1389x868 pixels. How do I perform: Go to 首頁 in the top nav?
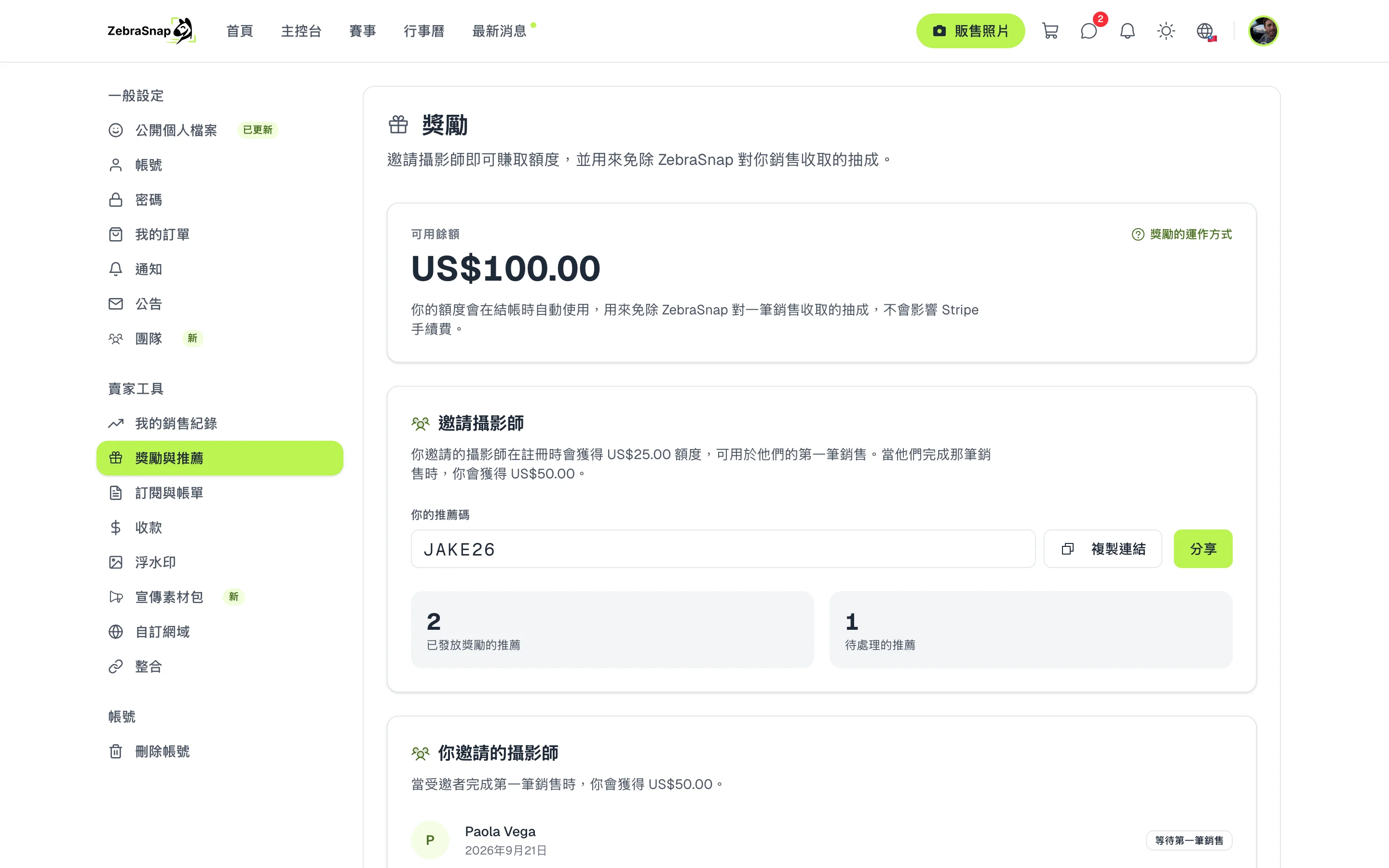pos(240,31)
